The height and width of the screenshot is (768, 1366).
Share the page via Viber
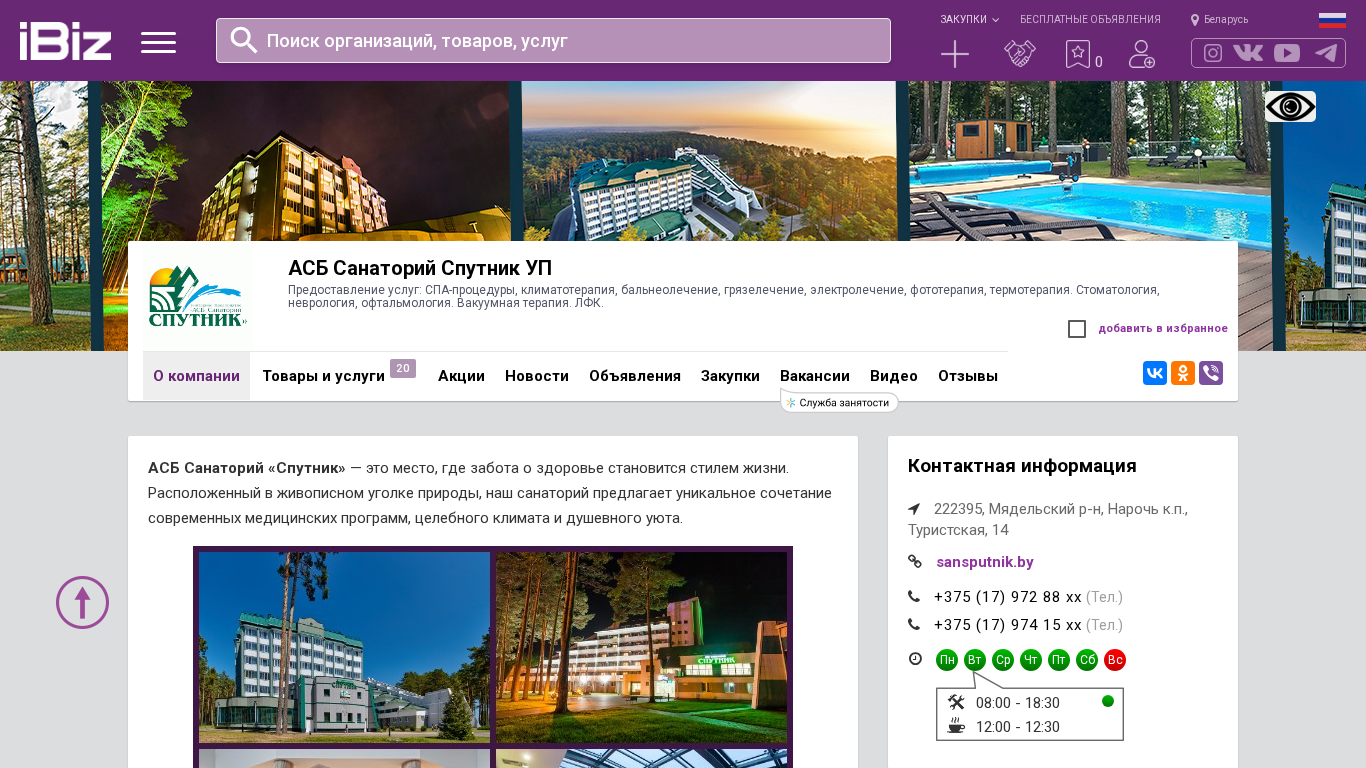click(x=1211, y=373)
